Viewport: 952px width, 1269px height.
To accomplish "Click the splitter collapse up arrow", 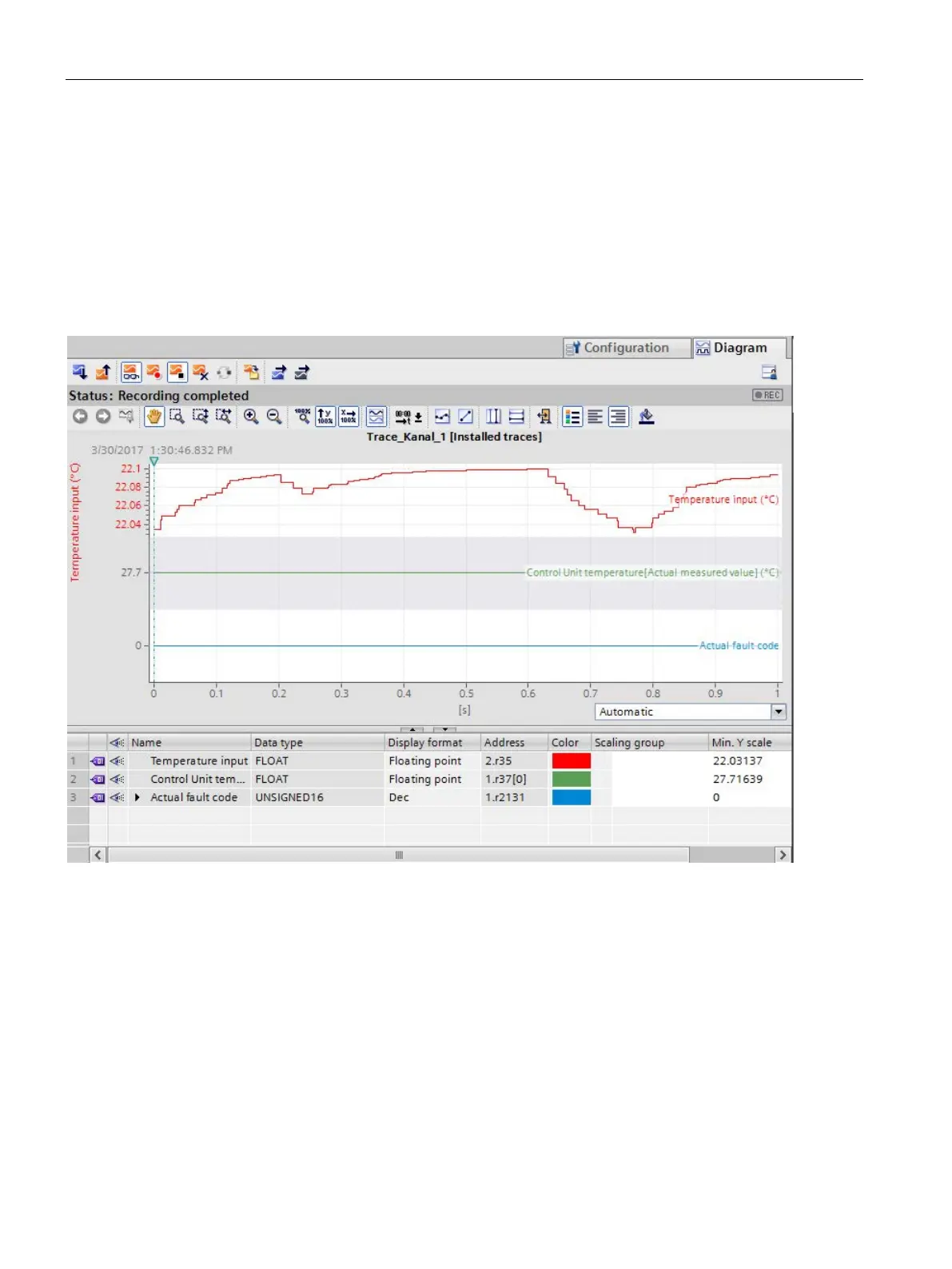I will pos(412,729).
